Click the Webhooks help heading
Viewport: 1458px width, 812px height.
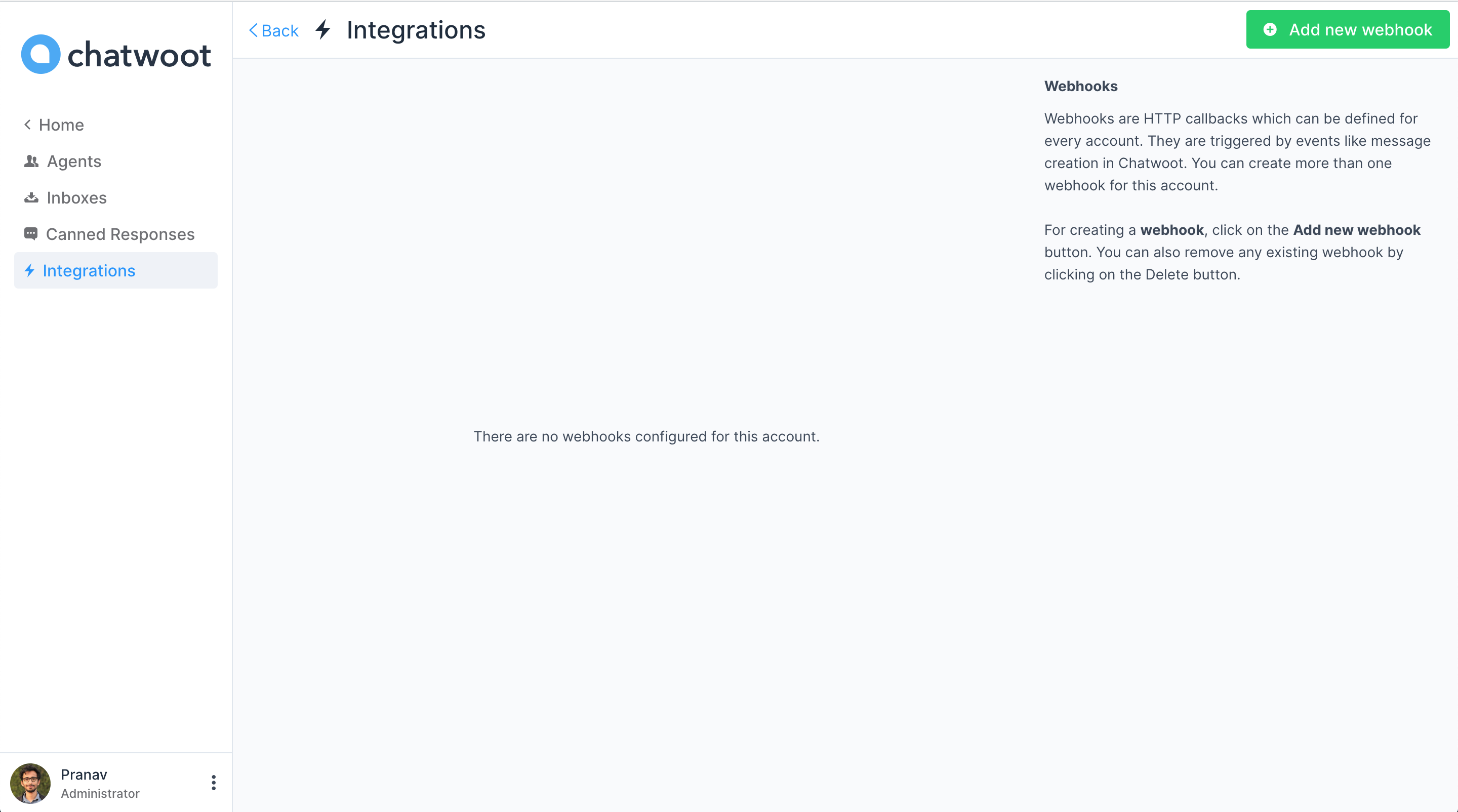[1080, 86]
